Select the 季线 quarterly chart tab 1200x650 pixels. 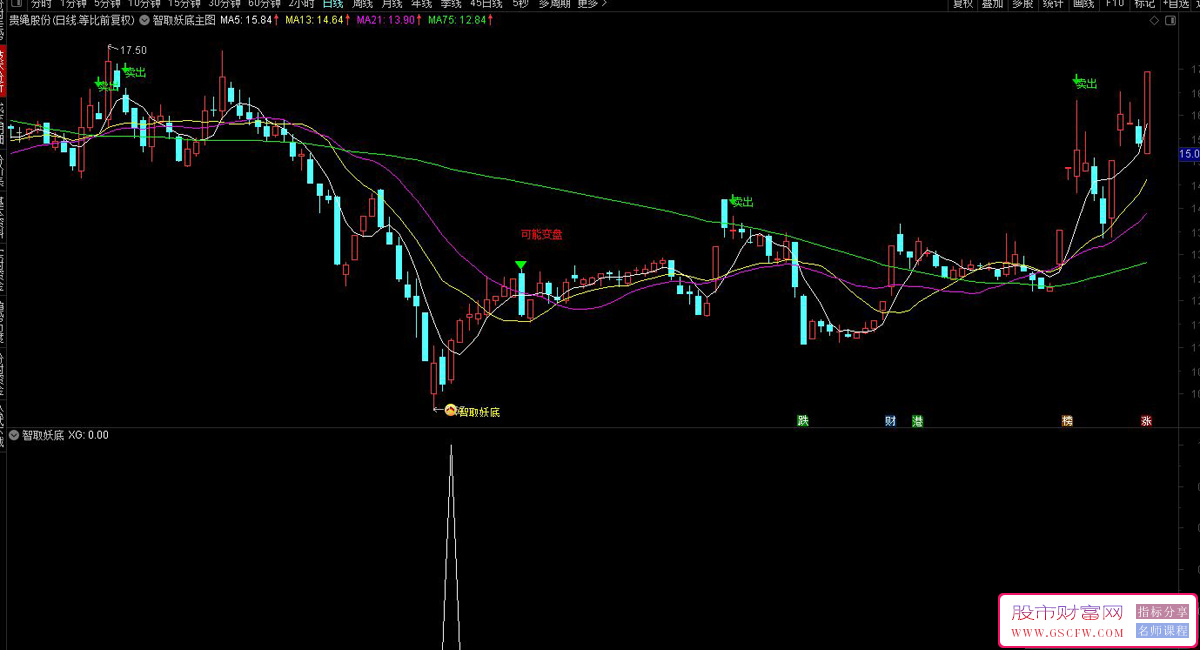tap(450, 4)
